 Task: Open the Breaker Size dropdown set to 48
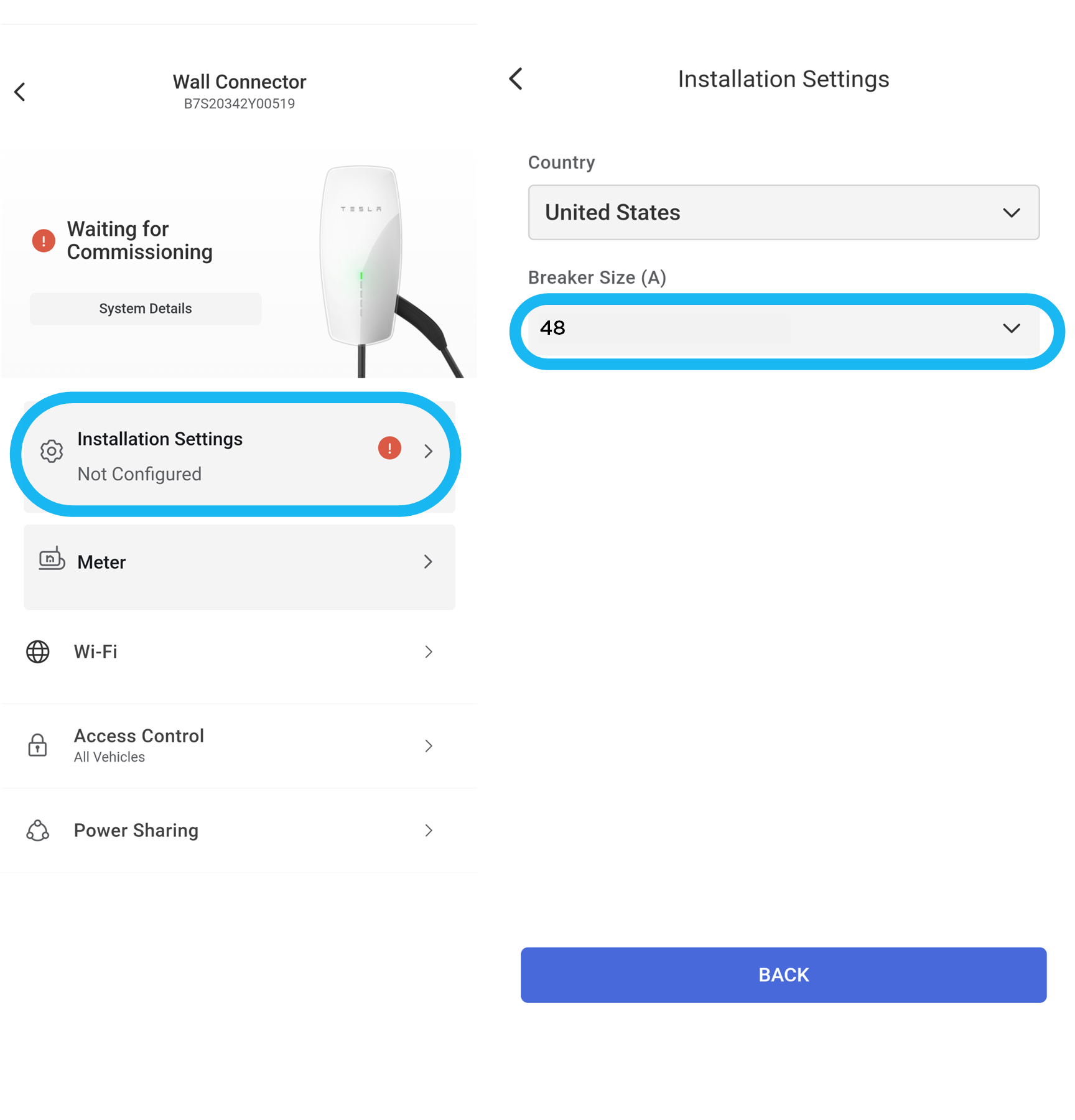[783, 328]
